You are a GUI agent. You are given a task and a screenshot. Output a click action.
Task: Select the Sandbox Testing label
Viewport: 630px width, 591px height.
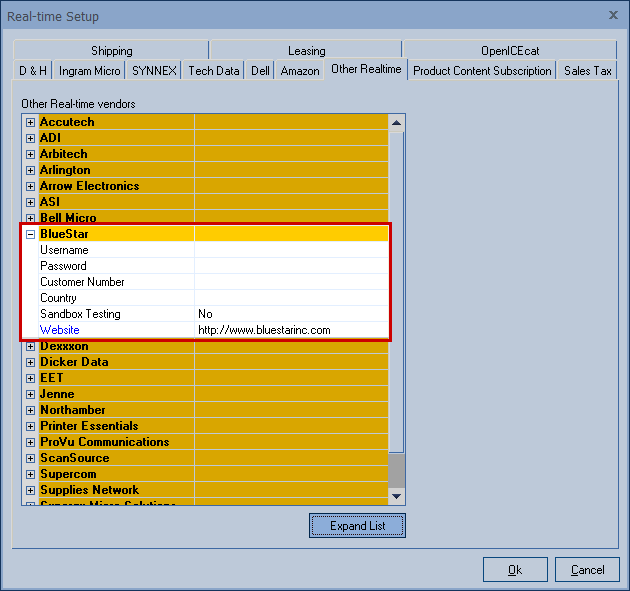click(x=80, y=314)
